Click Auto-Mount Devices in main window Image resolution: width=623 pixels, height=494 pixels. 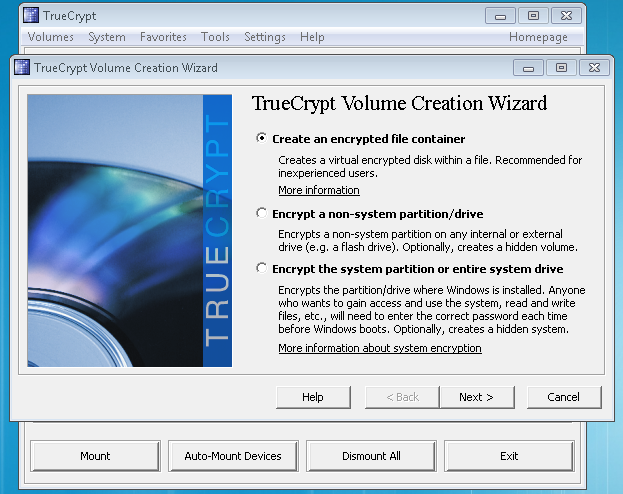(x=233, y=455)
